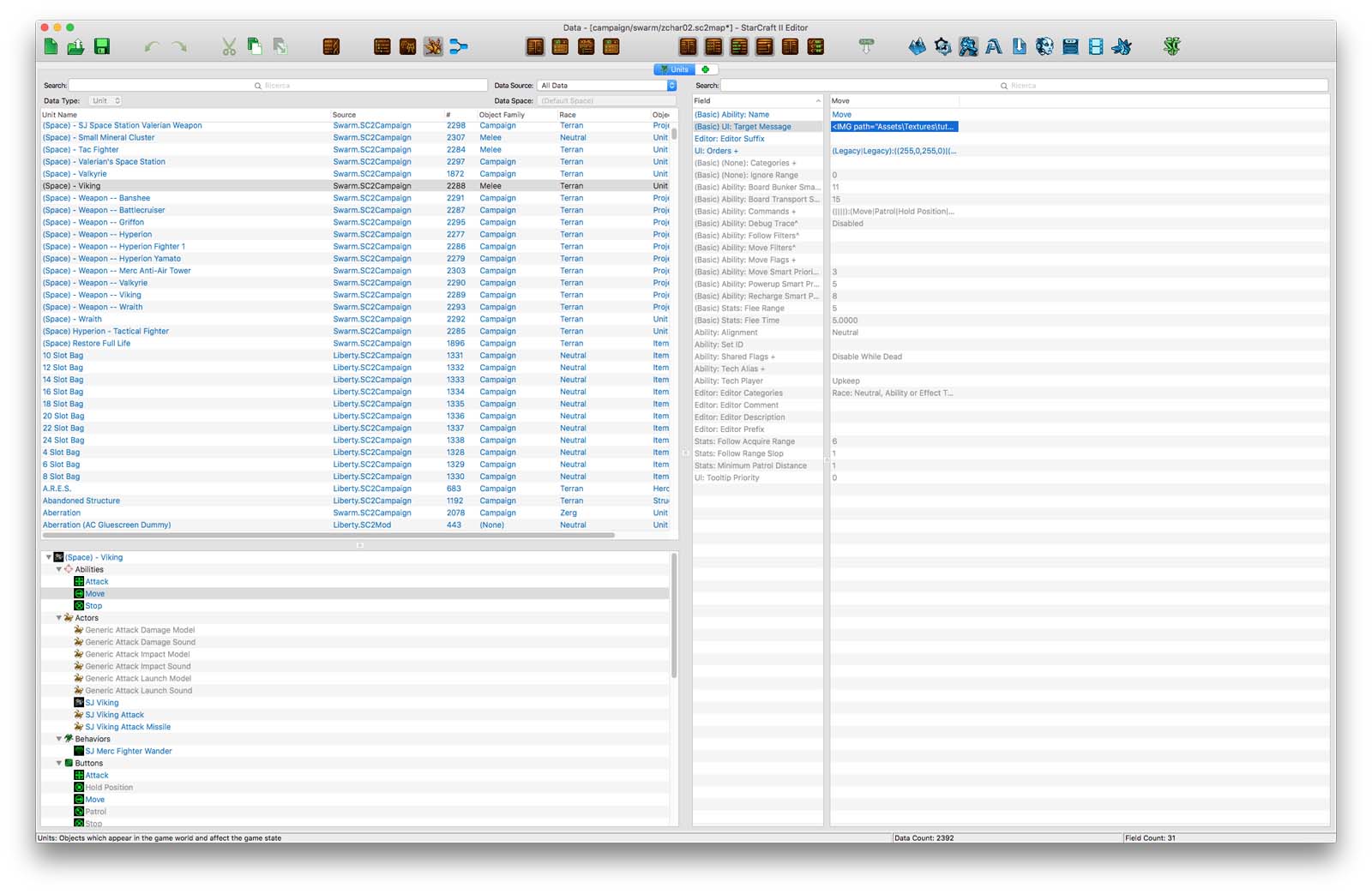This screenshot has width=1372, height=894.
Task: Add a new tab with green plus
Action: pos(706,69)
